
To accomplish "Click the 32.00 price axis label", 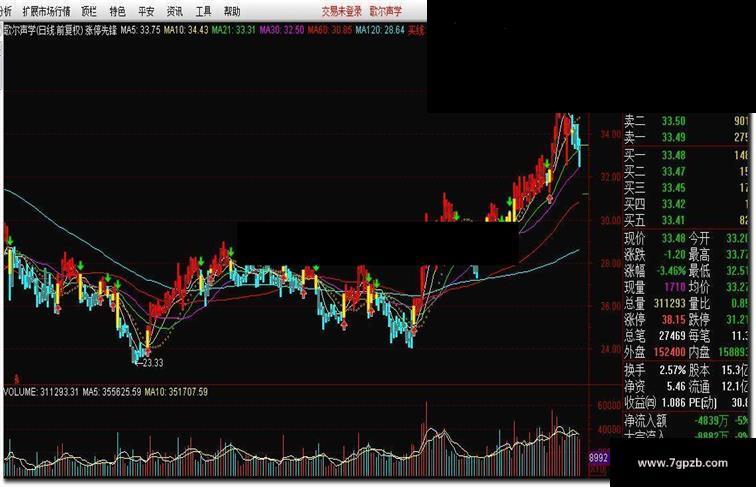I will [609, 177].
